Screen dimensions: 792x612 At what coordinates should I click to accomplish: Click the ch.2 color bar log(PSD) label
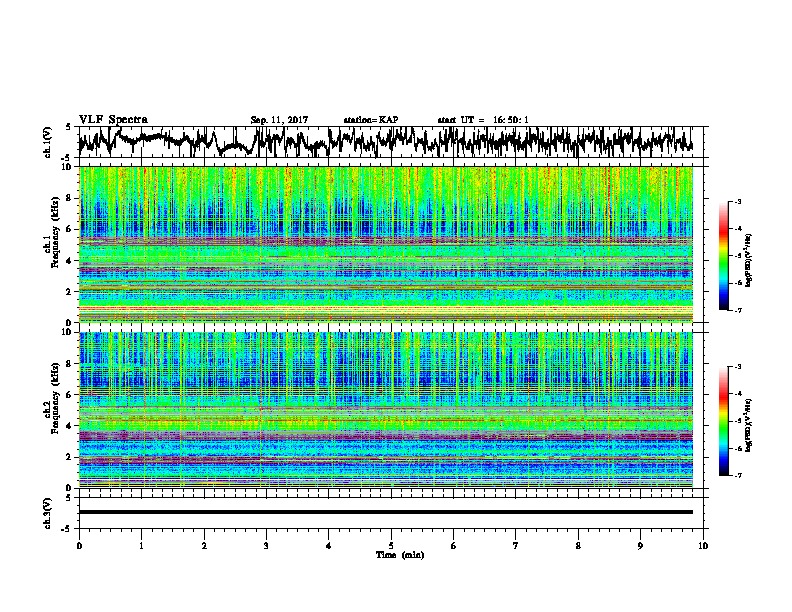tap(749, 425)
